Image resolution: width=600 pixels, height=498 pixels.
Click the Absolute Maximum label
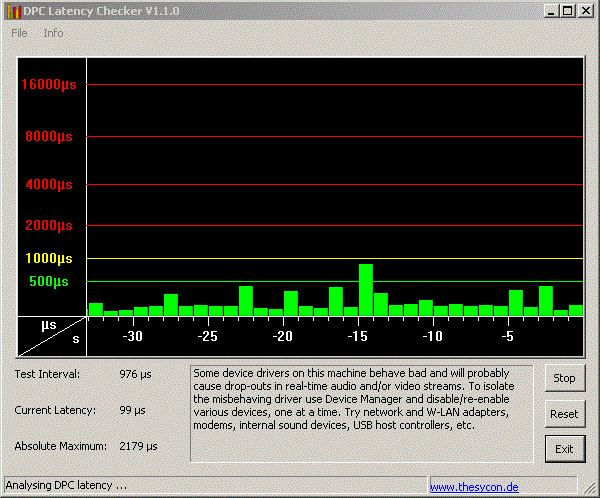tap(60, 446)
